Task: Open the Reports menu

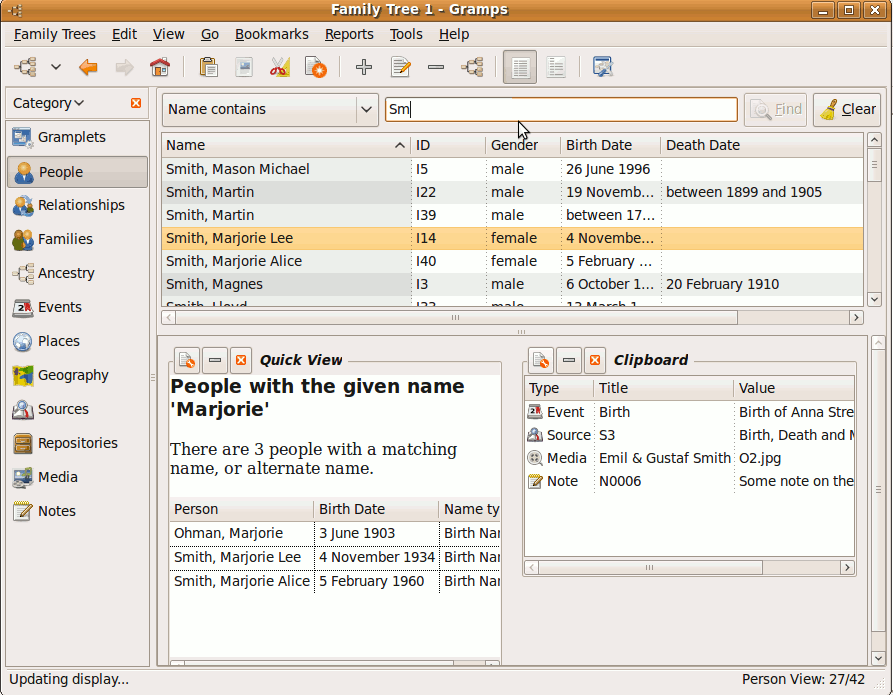Action: point(349,34)
